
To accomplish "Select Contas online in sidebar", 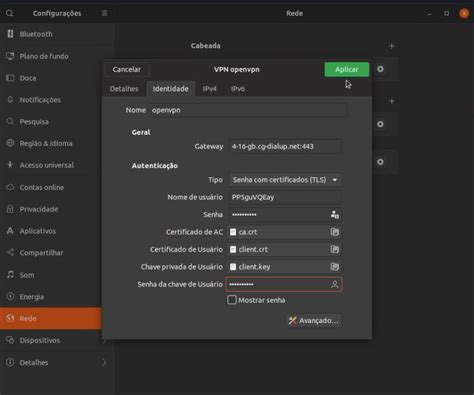I will point(51,187).
